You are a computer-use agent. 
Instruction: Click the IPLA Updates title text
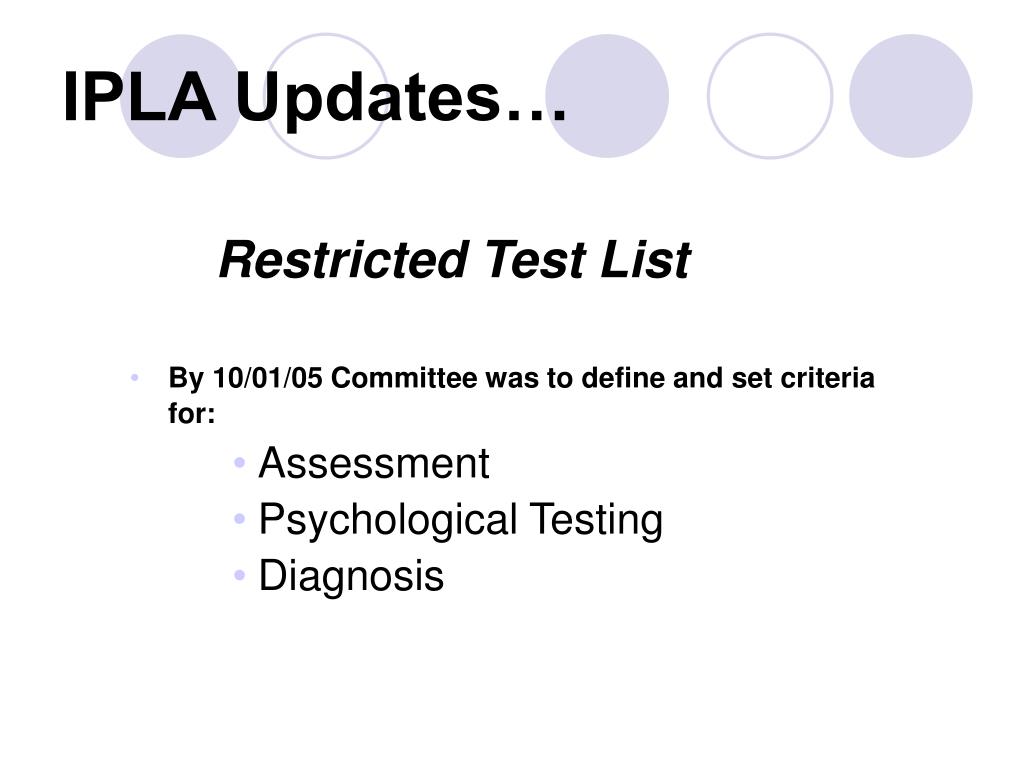click(315, 97)
